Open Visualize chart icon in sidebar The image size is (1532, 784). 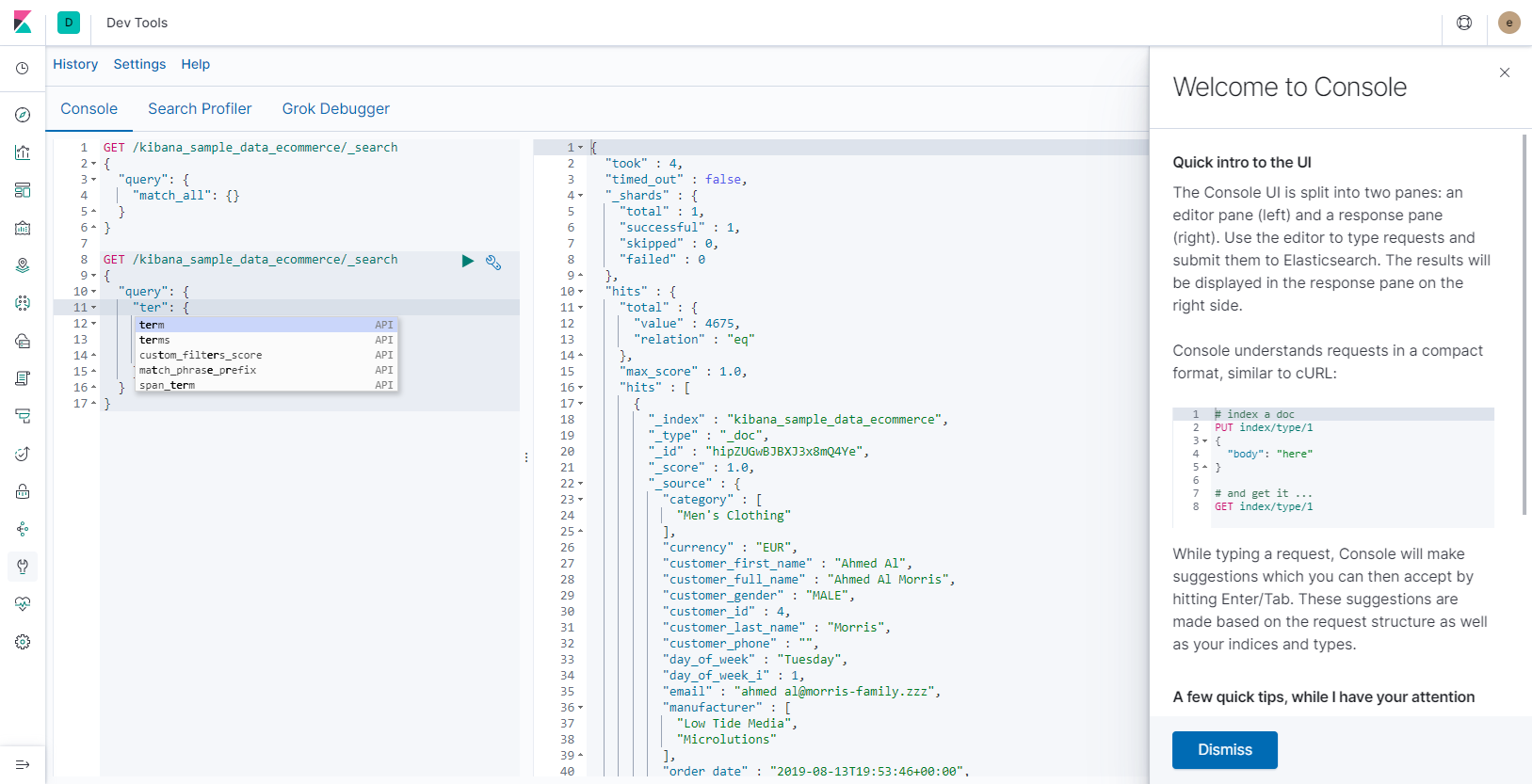[x=23, y=152]
